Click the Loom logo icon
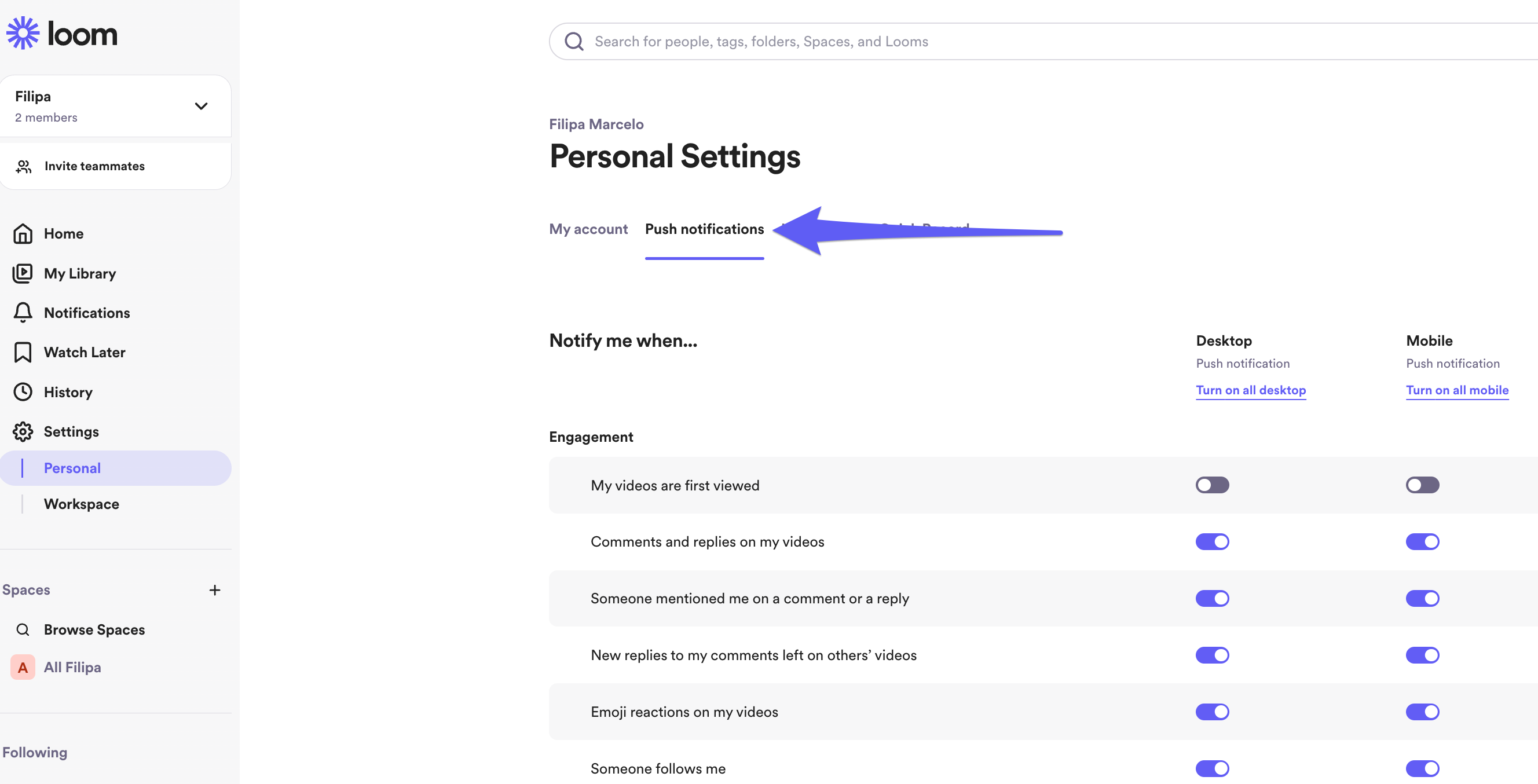 click(x=23, y=33)
